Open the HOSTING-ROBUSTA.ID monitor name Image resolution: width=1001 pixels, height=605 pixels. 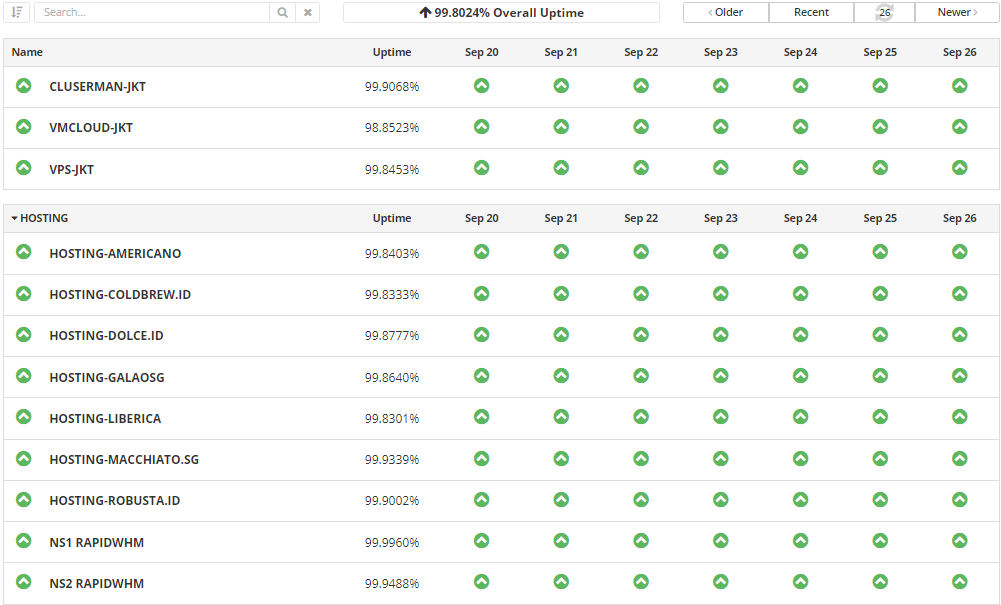114,500
